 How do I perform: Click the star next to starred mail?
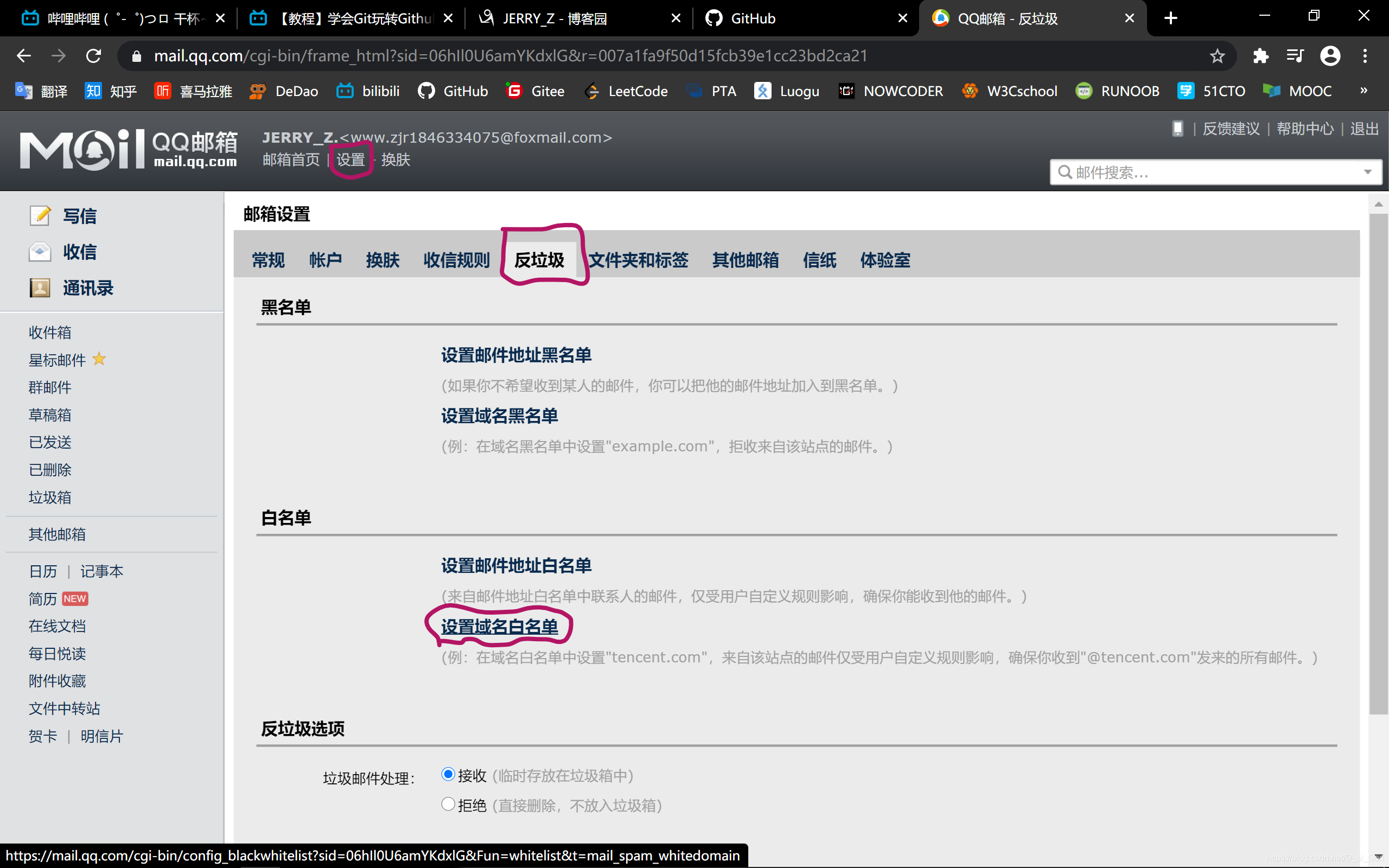(x=99, y=359)
